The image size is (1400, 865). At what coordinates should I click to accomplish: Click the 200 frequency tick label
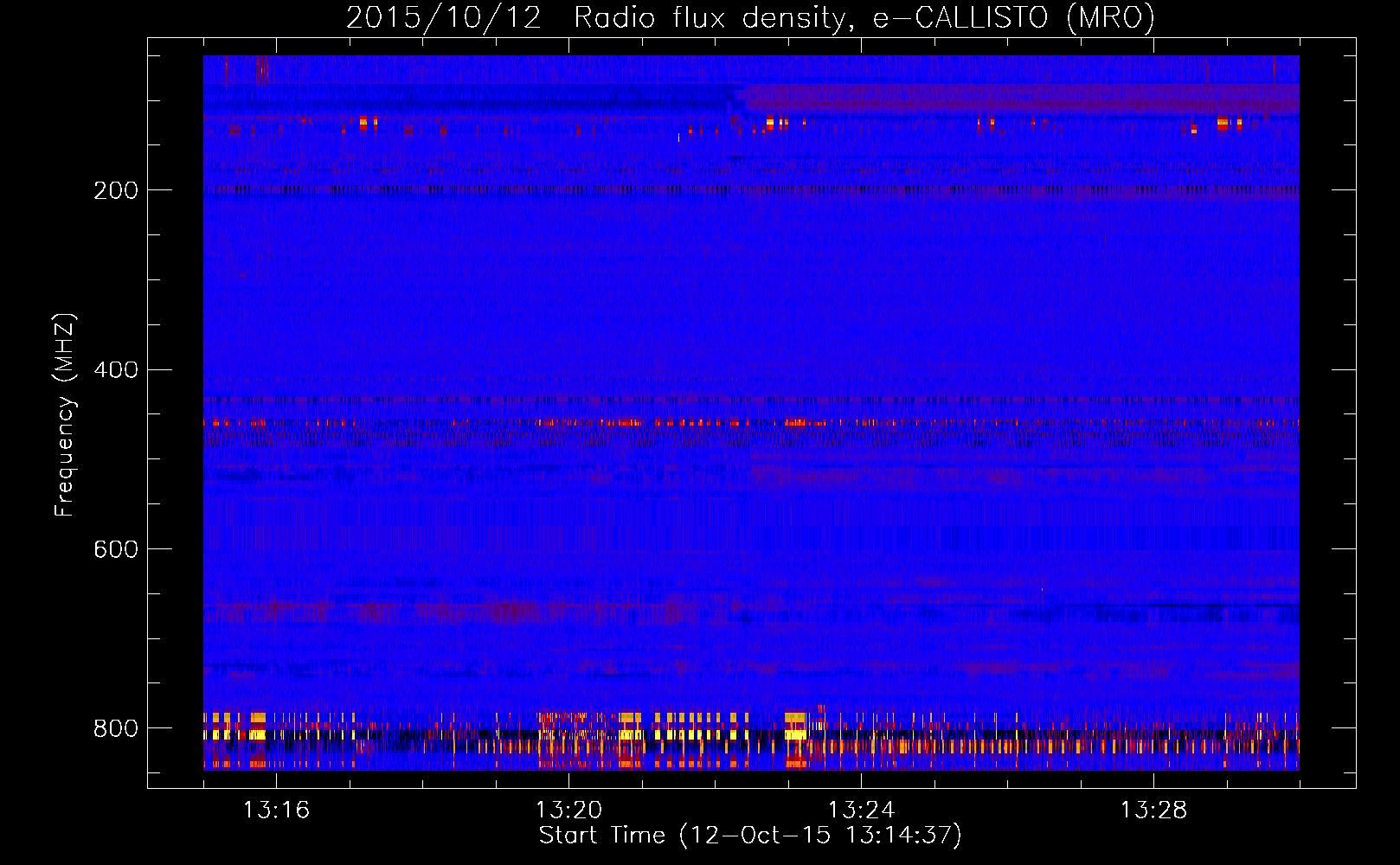(x=116, y=190)
